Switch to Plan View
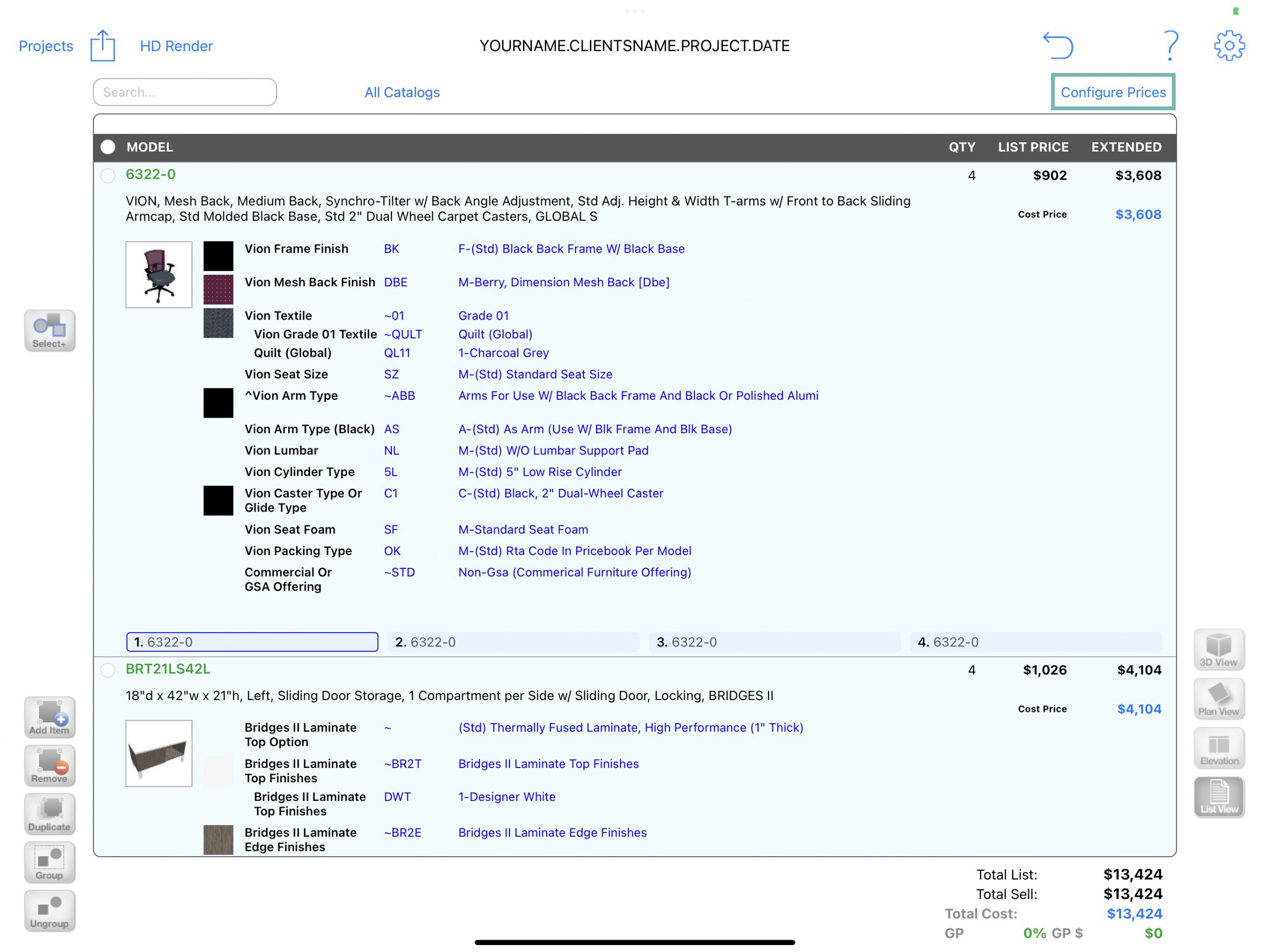Viewport: 1270px width, 952px height. 1219,699
